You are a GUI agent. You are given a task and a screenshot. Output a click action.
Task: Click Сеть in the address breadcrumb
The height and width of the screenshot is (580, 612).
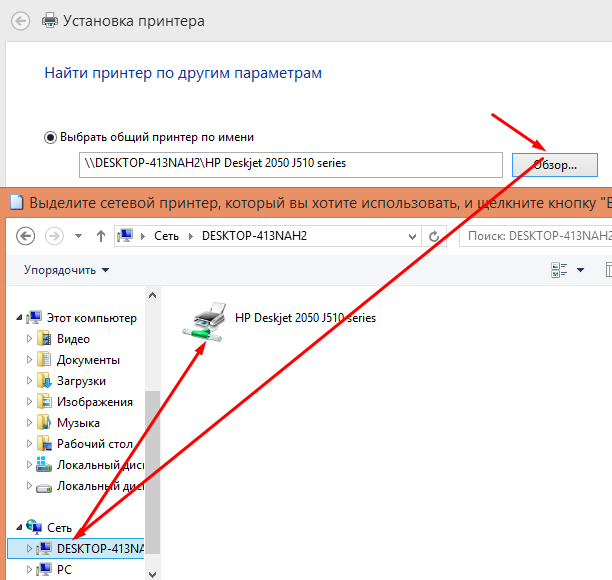click(165, 236)
